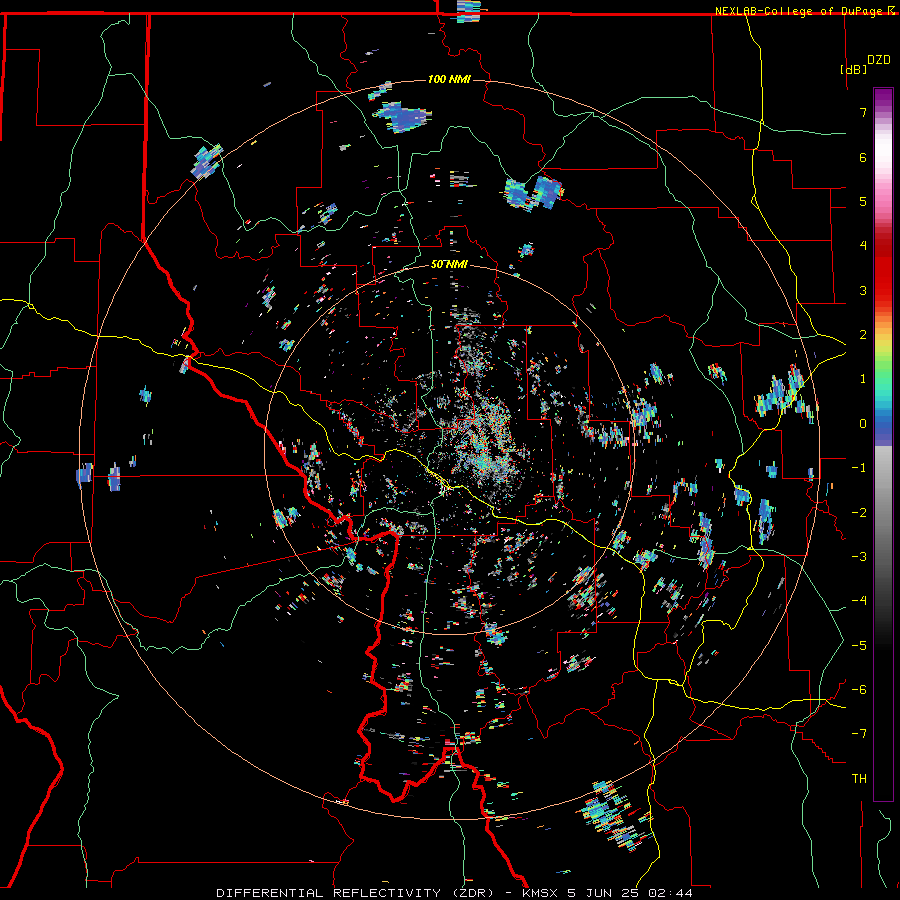Click the -7 value on the ZDR scale
This screenshot has height=900, width=900.
(x=859, y=734)
